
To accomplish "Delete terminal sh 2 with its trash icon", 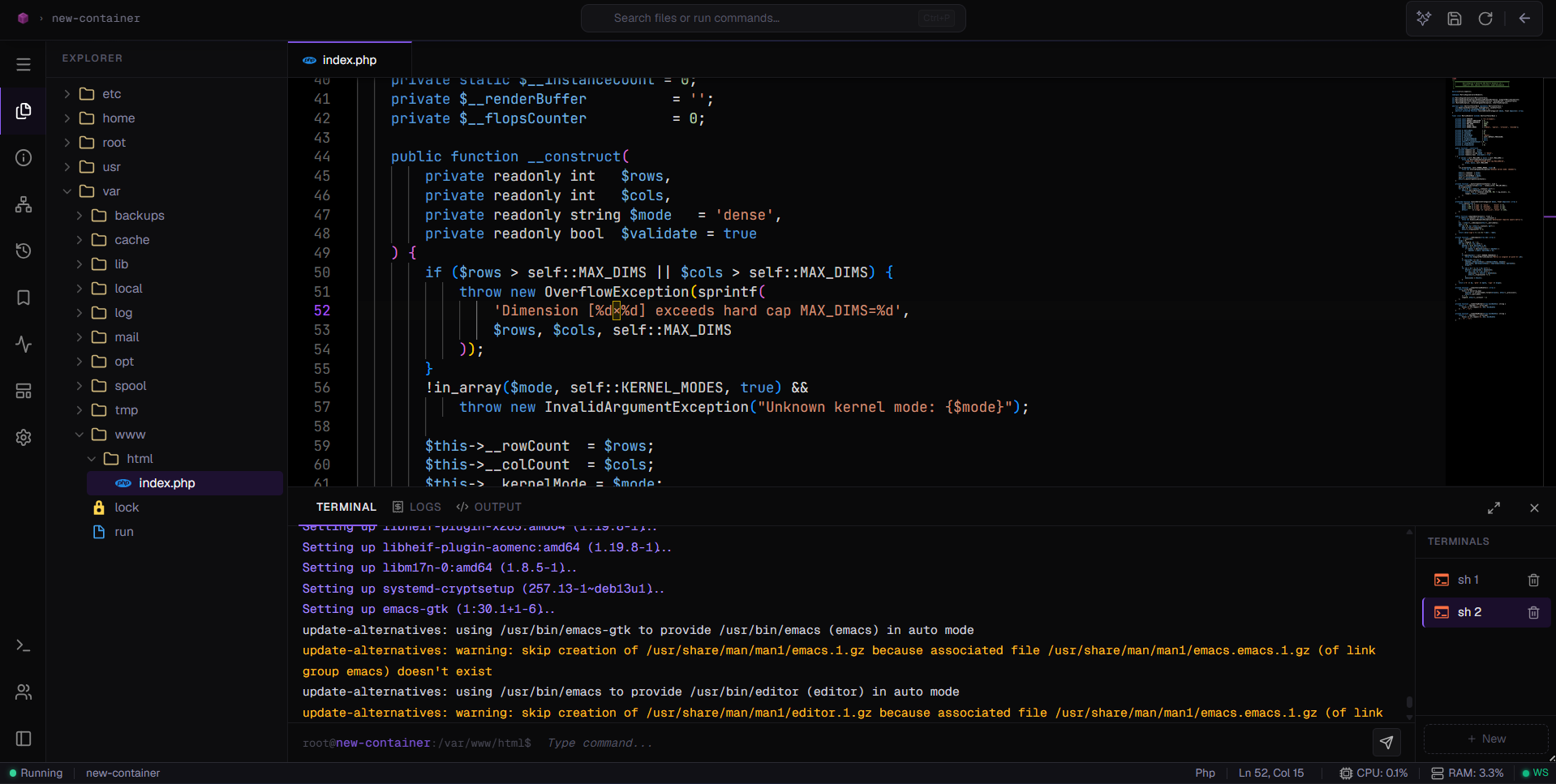I will (x=1533, y=612).
